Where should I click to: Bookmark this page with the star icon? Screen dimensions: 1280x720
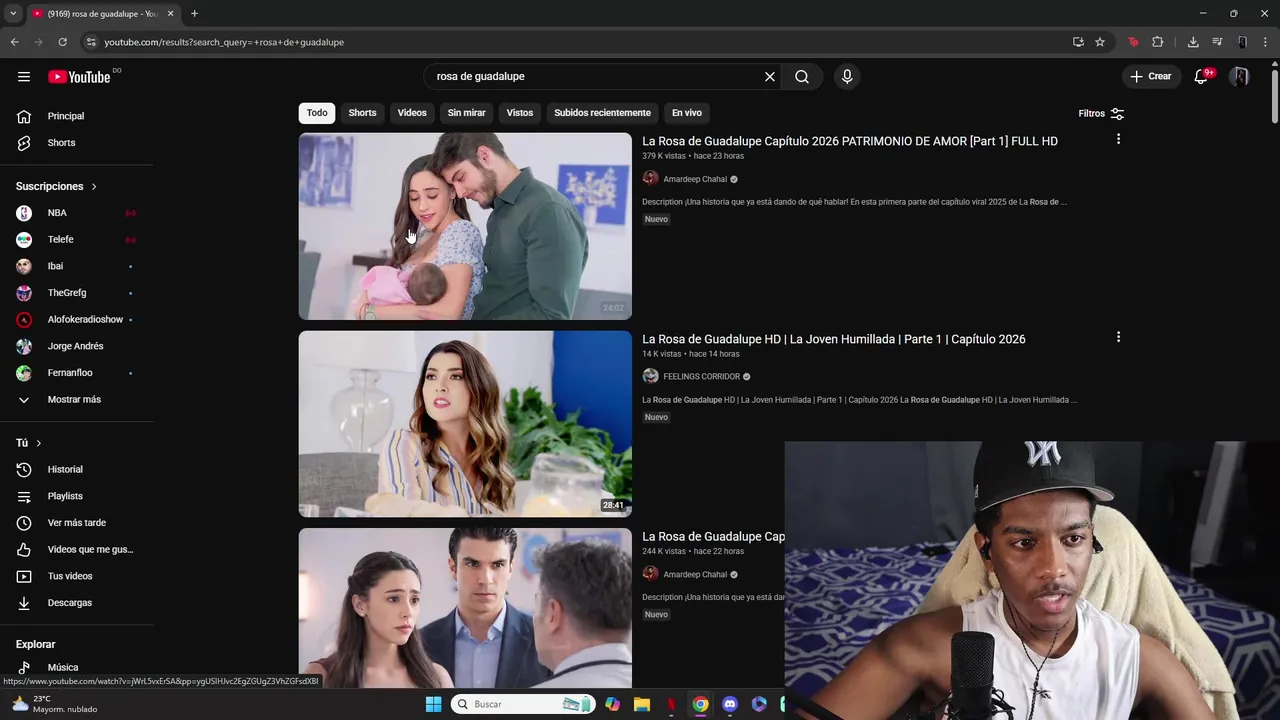coord(1100,42)
